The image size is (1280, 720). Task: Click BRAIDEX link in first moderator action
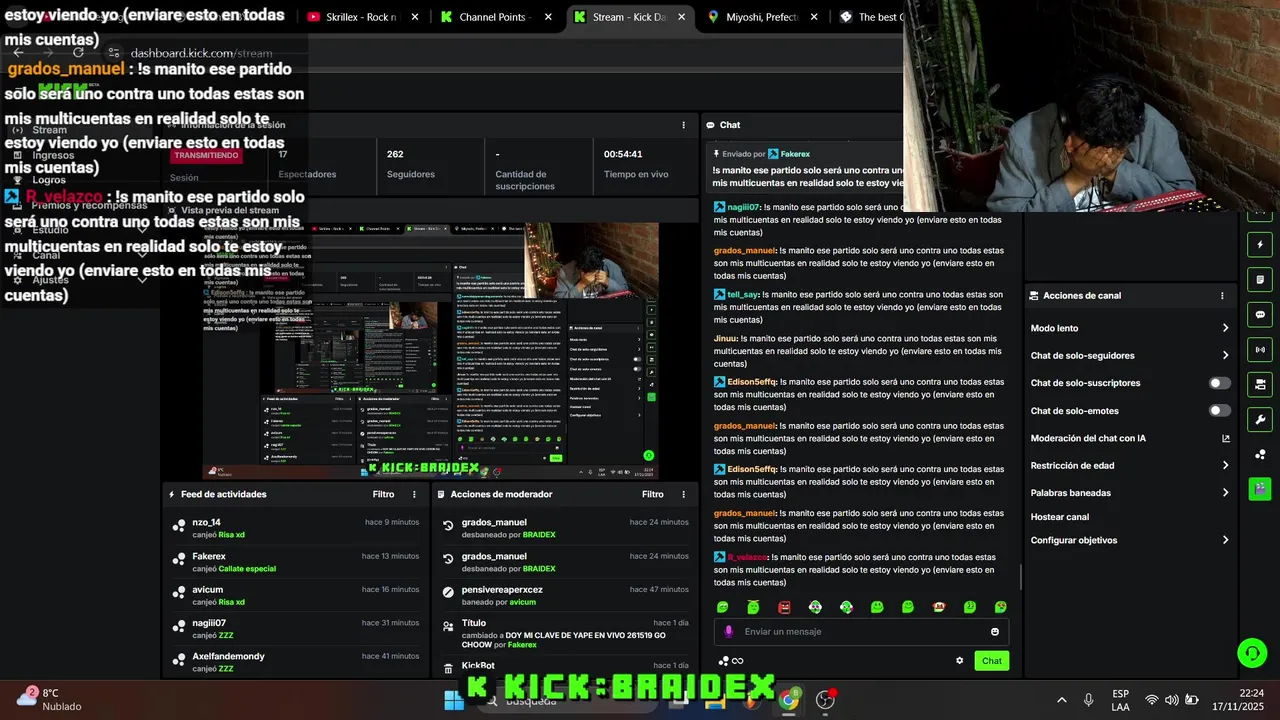[539, 535]
